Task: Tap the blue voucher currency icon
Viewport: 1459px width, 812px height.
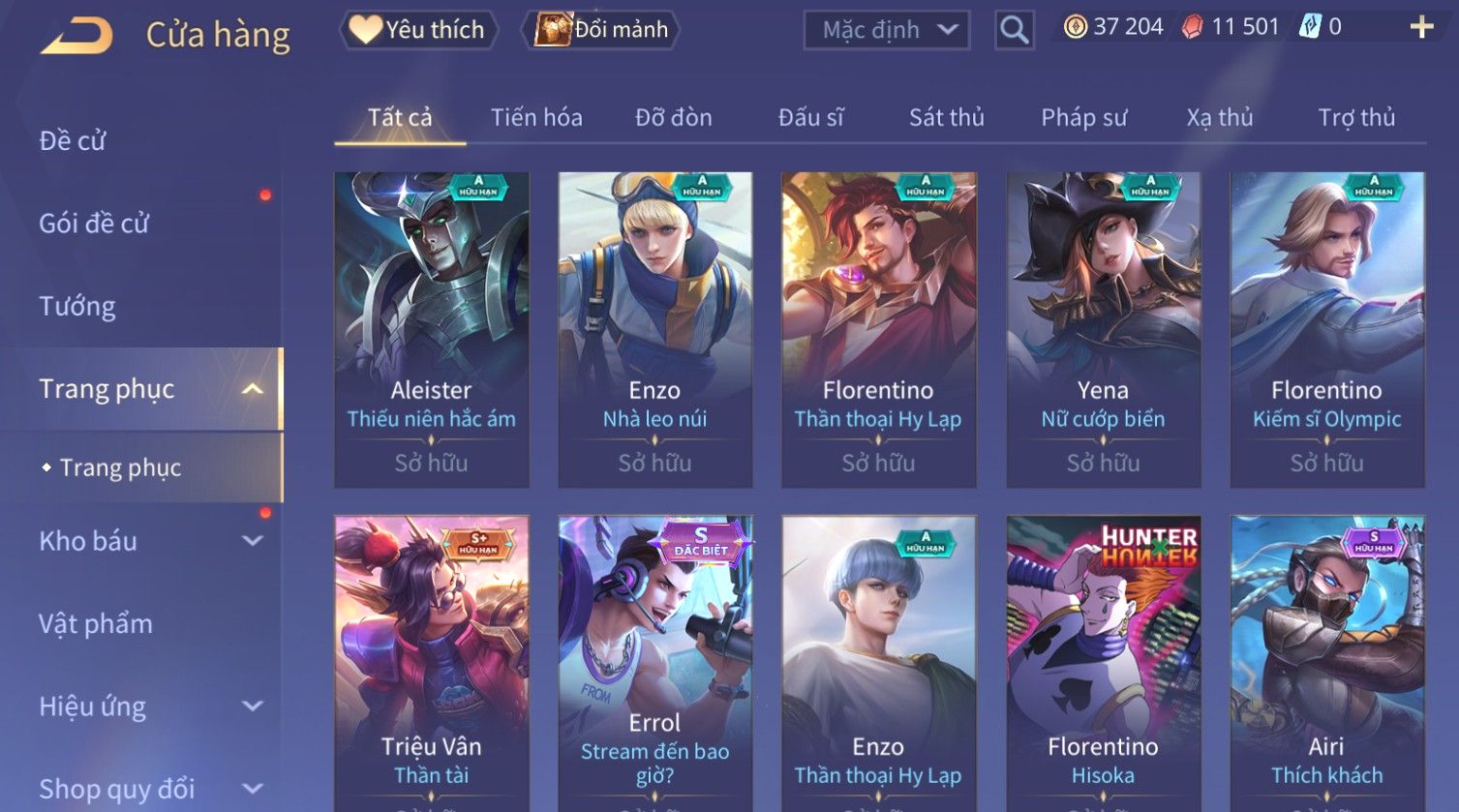Action: pyautogui.click(x=1310, y=27)
